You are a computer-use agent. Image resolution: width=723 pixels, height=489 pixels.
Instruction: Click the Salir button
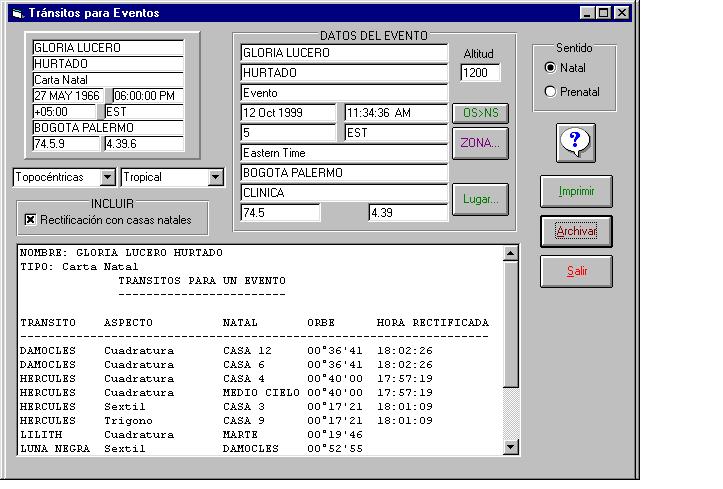pos(576,271)
